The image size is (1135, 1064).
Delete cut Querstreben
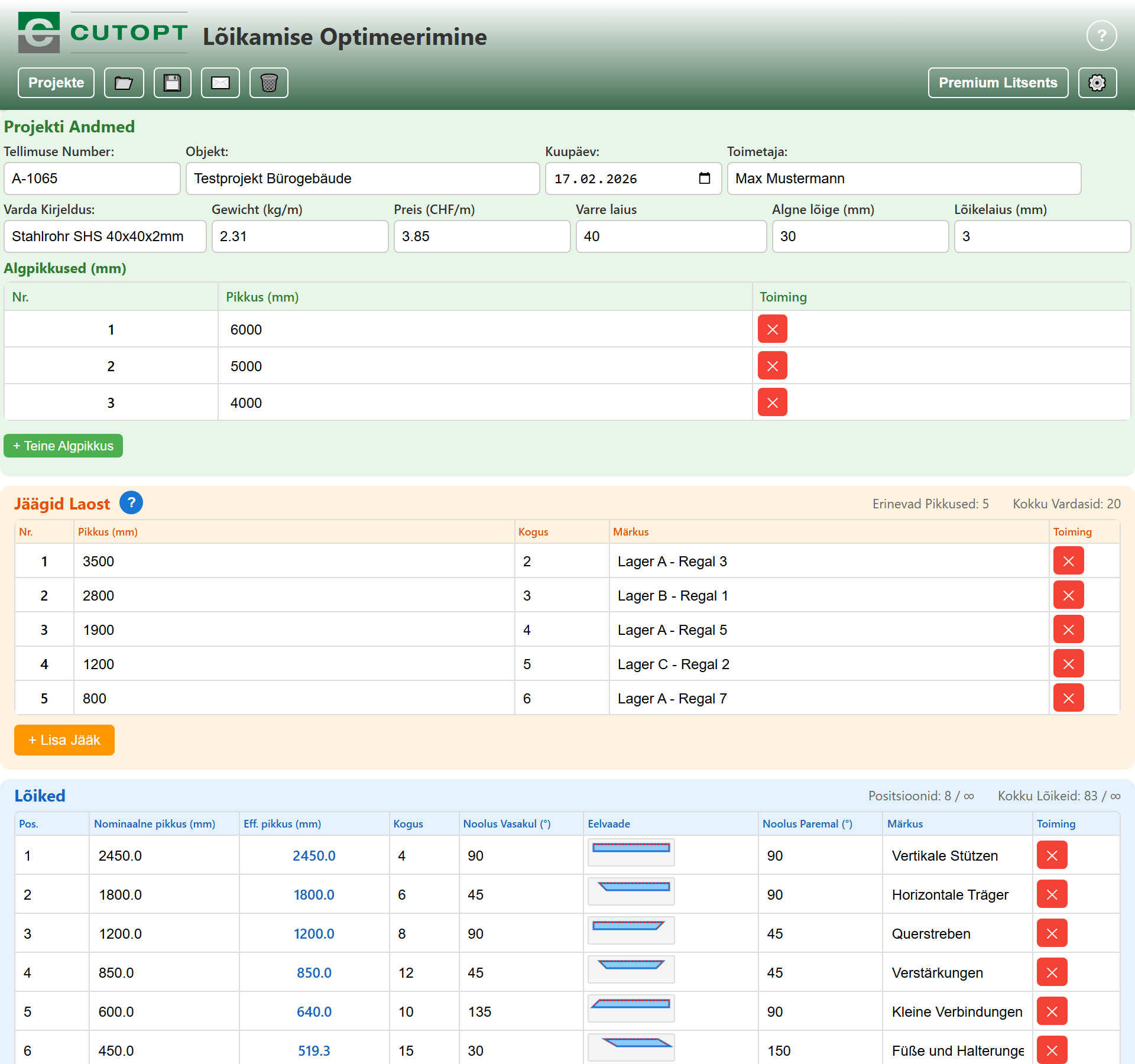[1052, 933]
